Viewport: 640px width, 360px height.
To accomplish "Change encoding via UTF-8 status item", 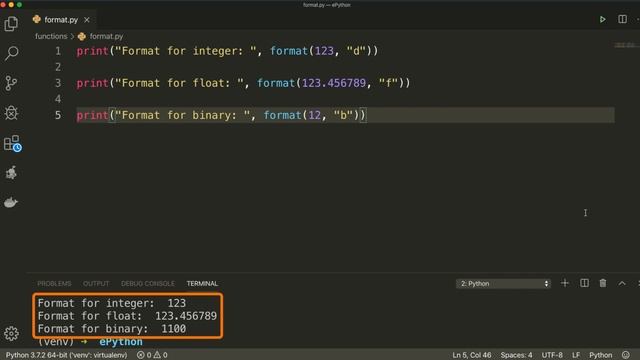I will [x=552, y=355].
